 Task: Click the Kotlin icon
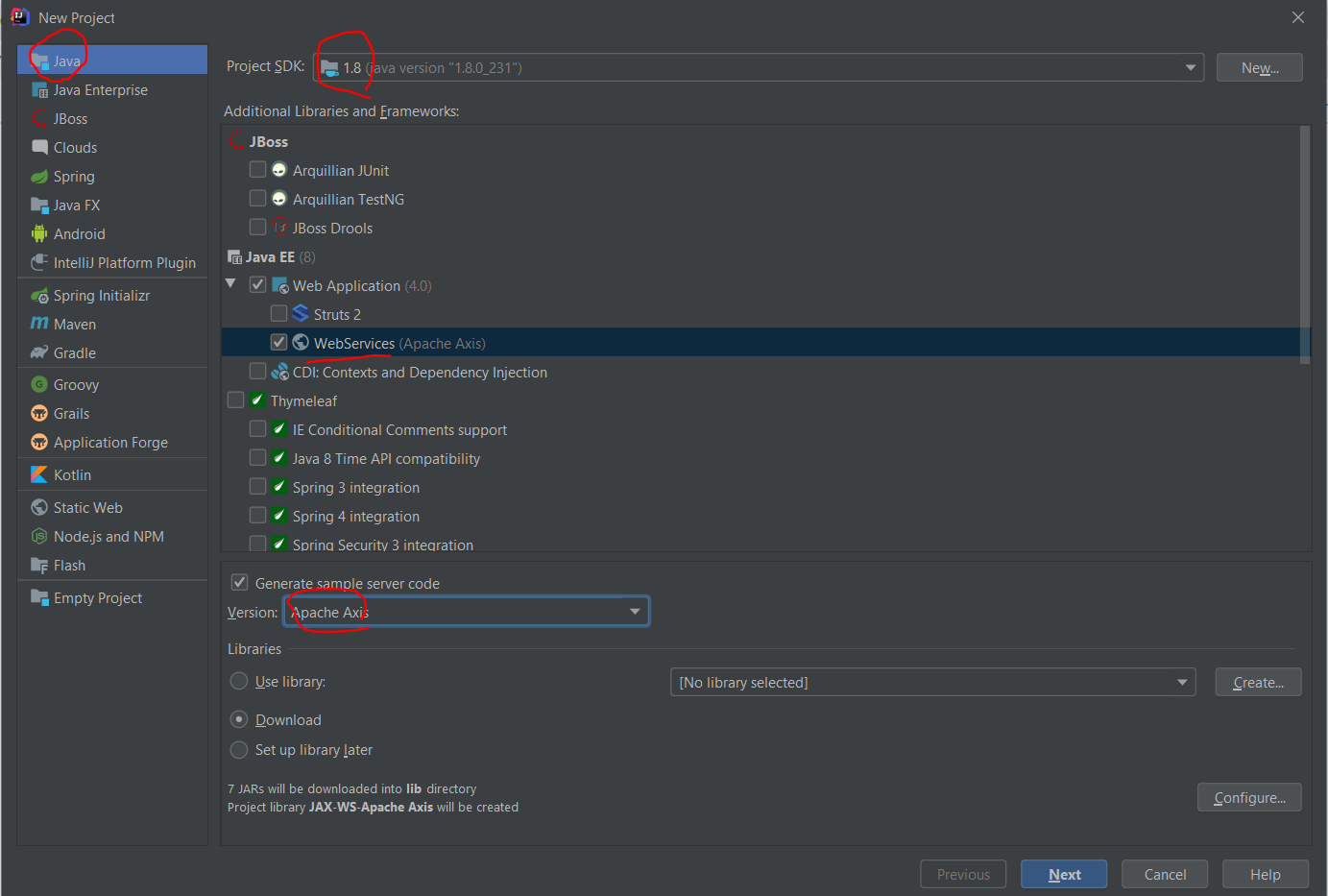39,475
